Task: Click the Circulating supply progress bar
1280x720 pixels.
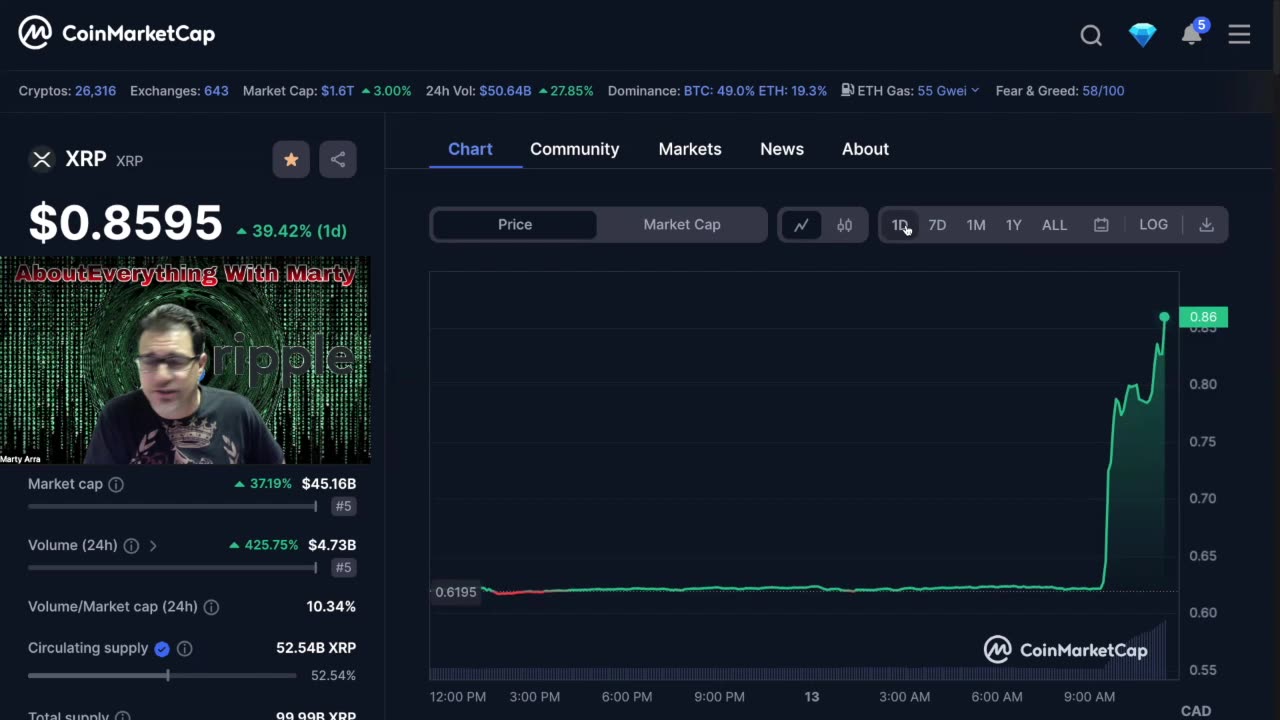Action: pyautogui.click(x=162, y=676)
